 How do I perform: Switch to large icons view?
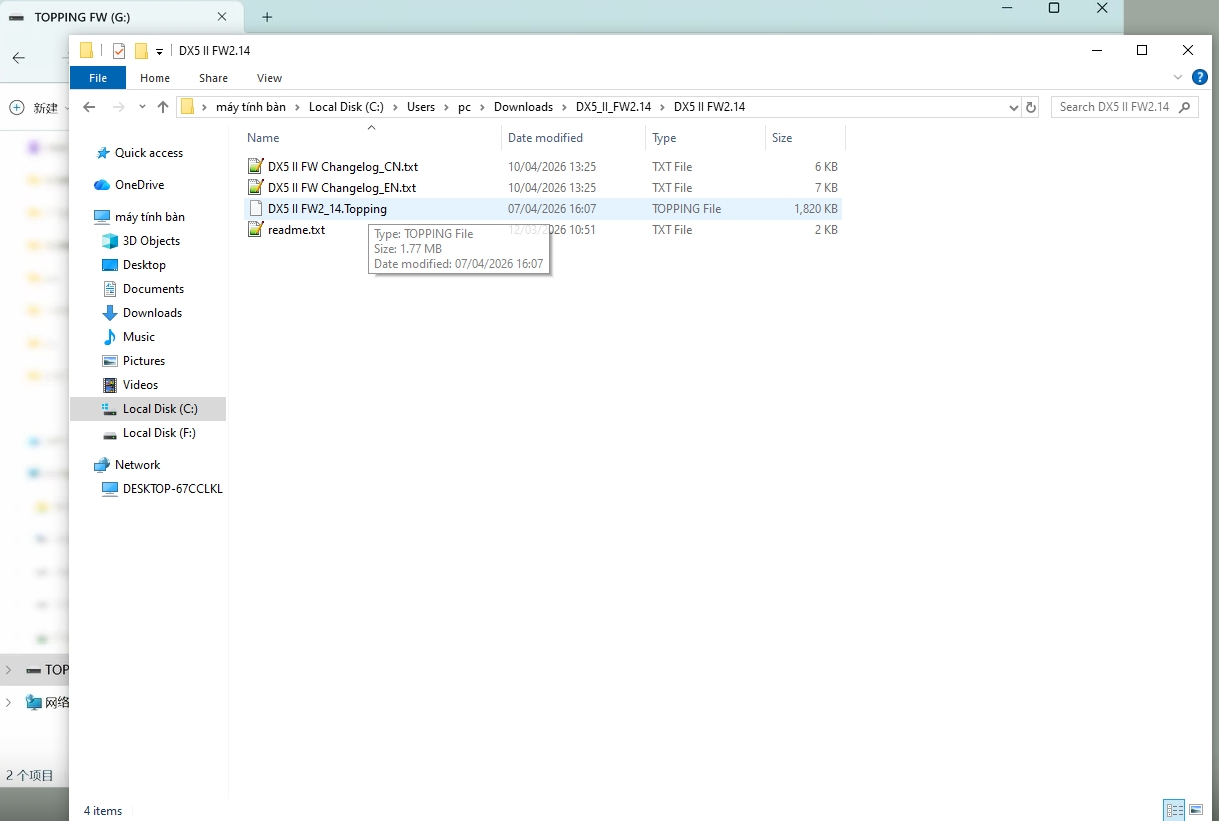pyautogui.click(x=1196, y=810)
